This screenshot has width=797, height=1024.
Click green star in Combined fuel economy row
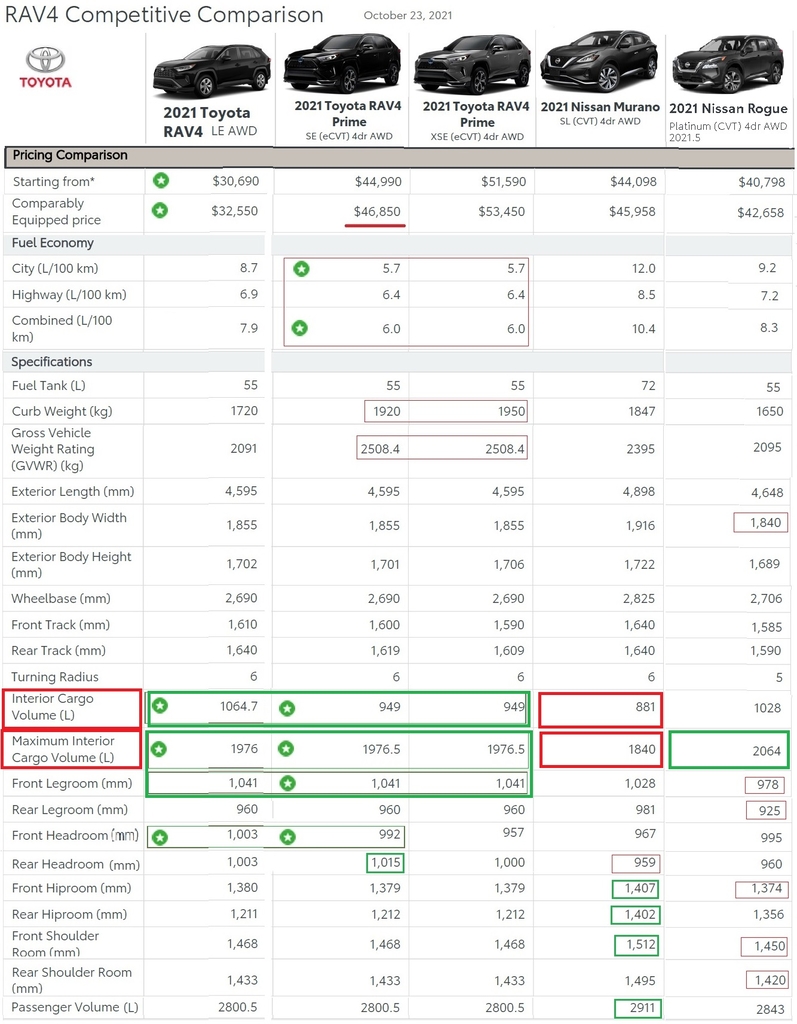(x=299, y=328)
